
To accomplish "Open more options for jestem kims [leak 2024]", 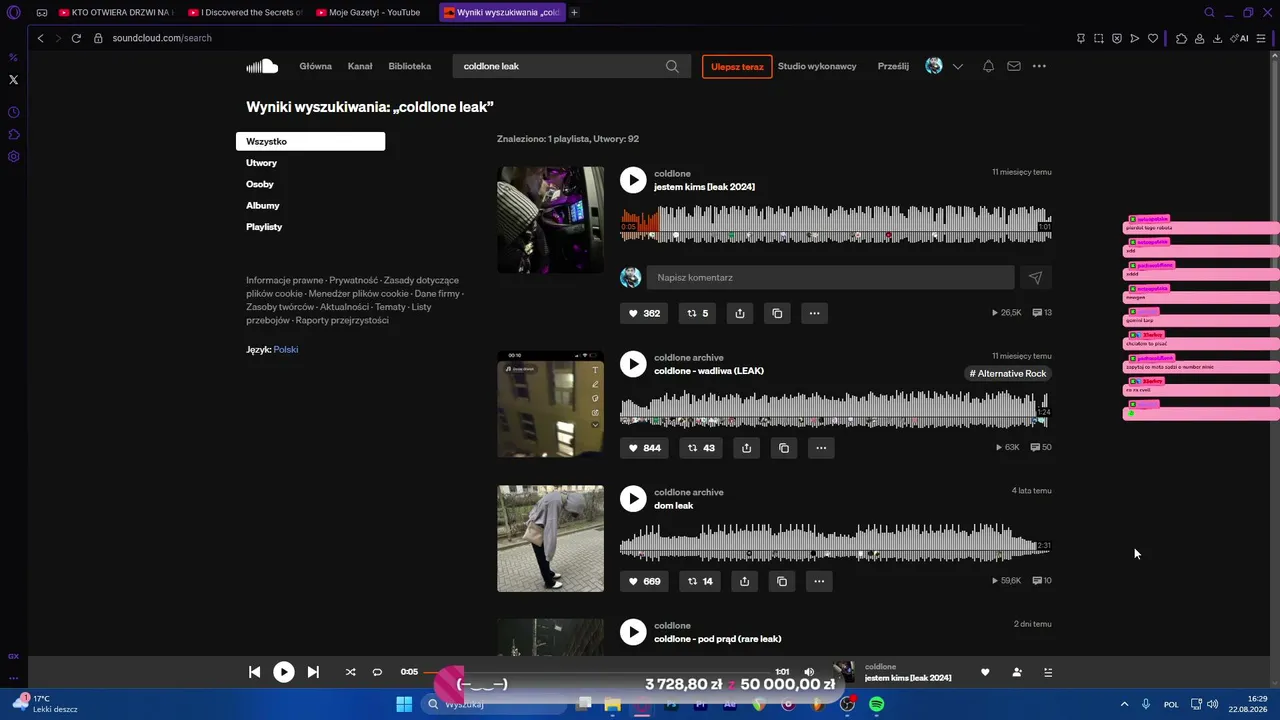I will click(815, 313).
